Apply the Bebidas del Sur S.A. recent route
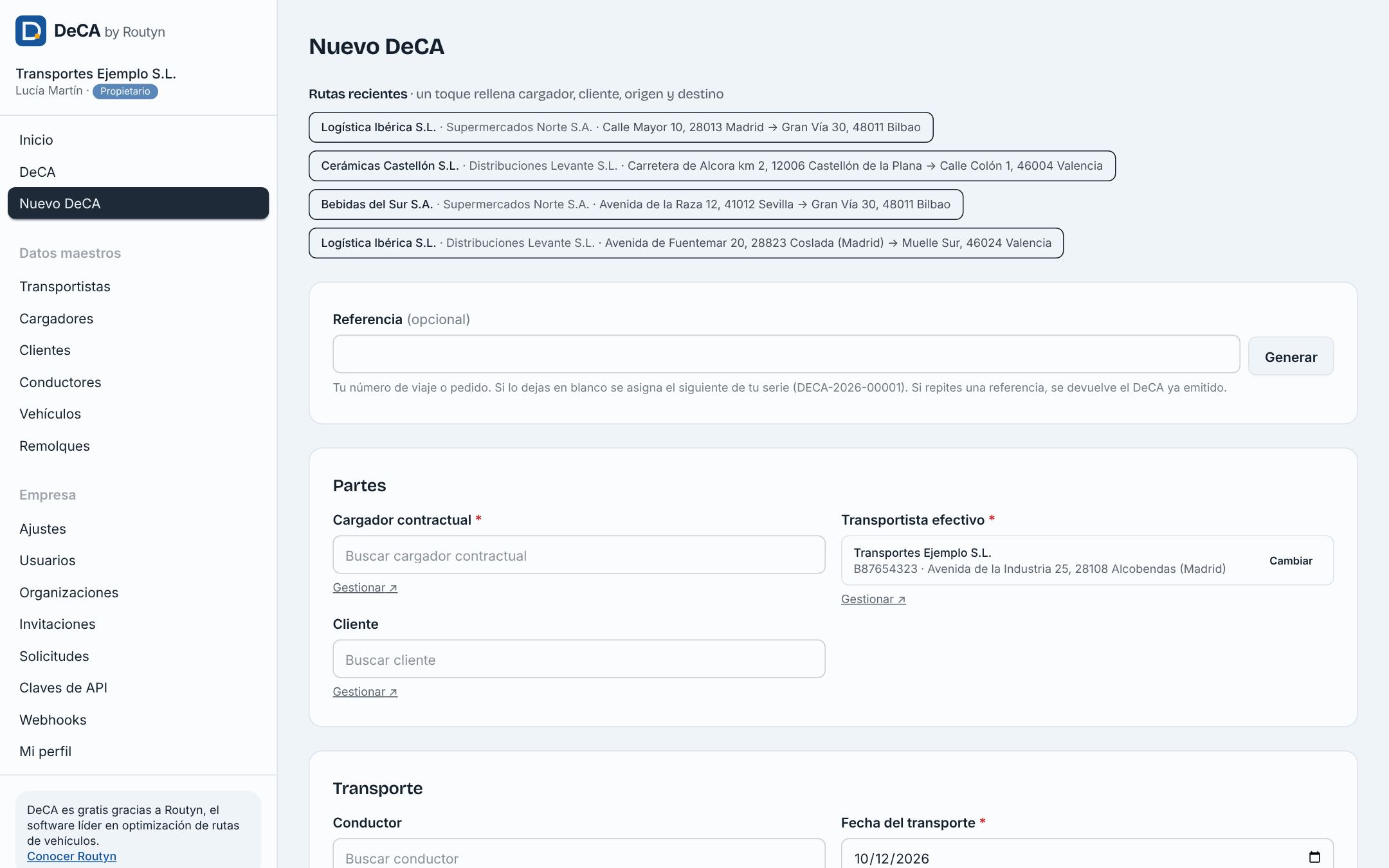Viewport: 1389px width, 868px height. pos(636,204)
